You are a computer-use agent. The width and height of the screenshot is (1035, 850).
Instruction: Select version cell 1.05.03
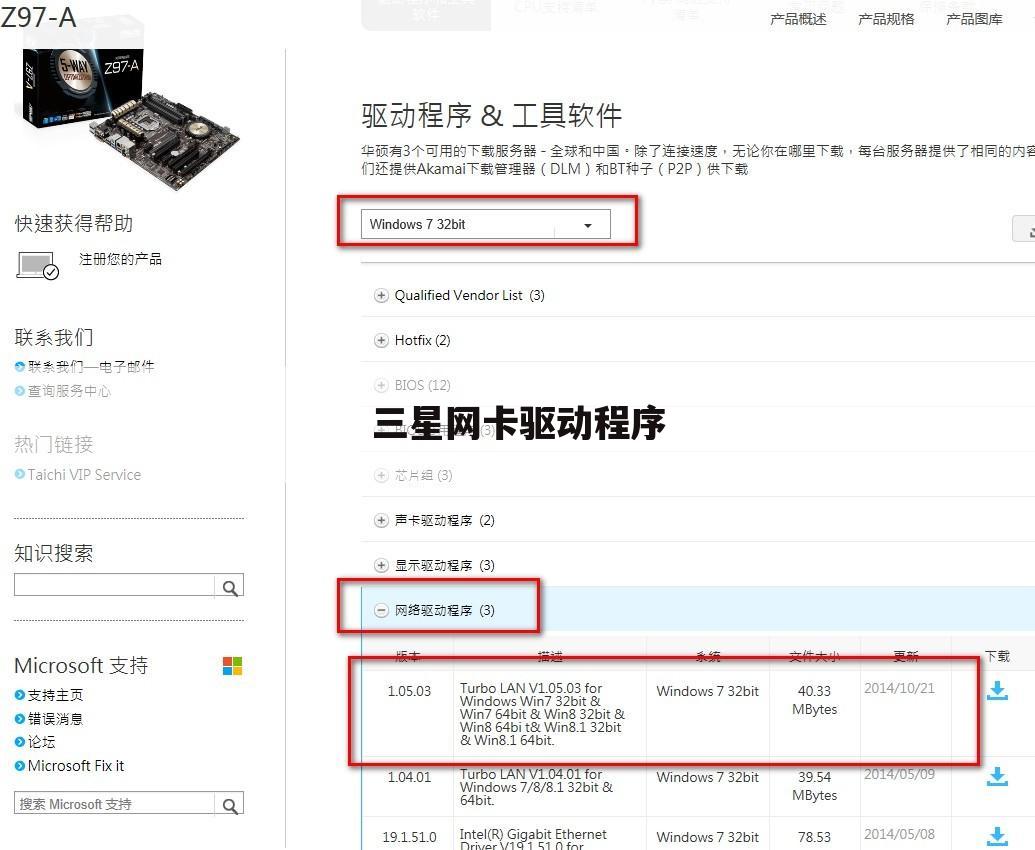click(409, 691)
